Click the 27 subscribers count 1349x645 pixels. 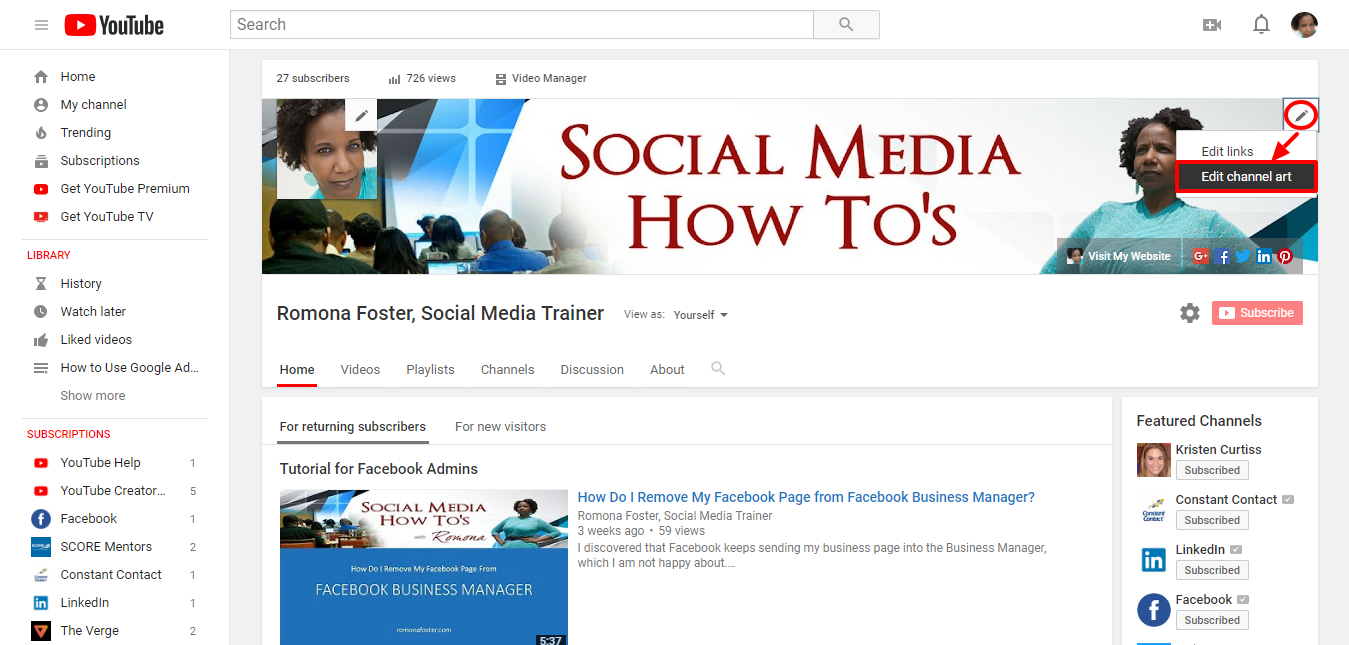tap(313, 78)
